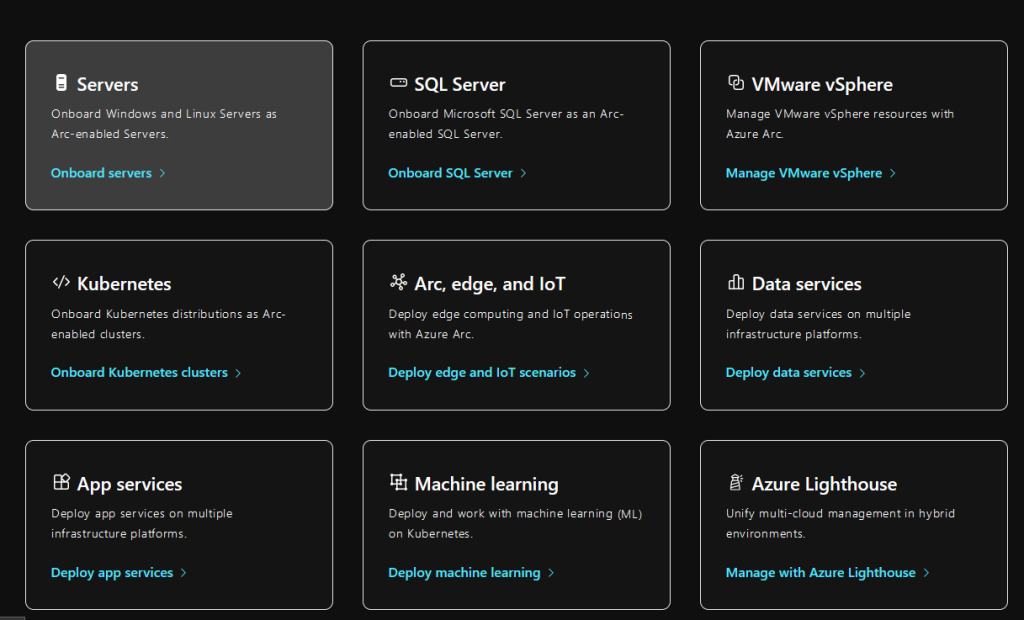Click 'Unify multi-cloud management' description

[840, 523]
